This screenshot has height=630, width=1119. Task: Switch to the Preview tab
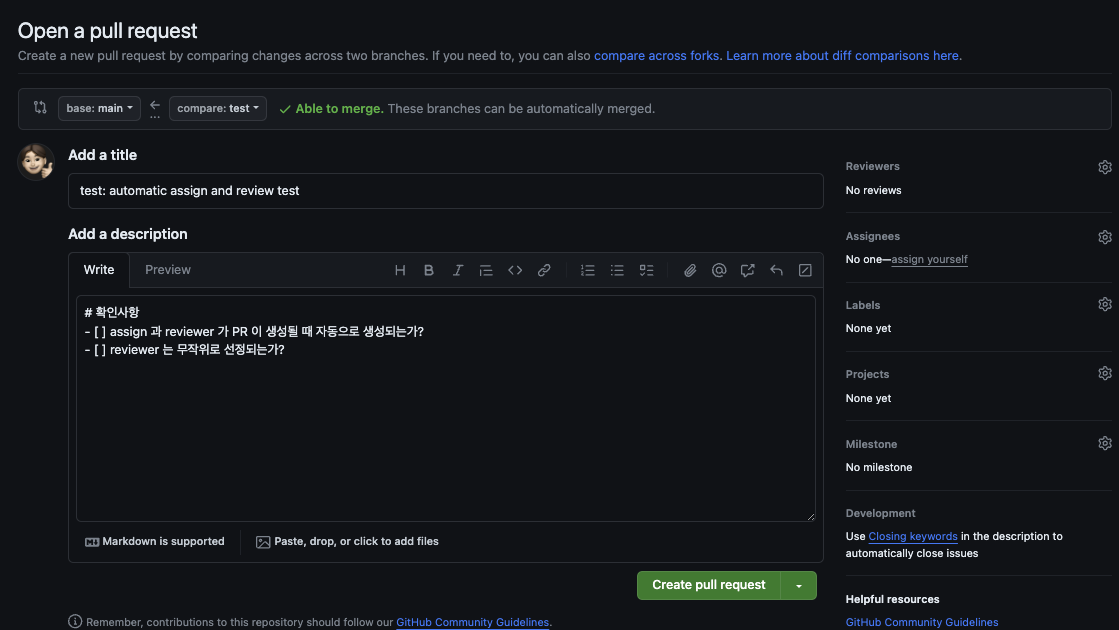(168, 270)
